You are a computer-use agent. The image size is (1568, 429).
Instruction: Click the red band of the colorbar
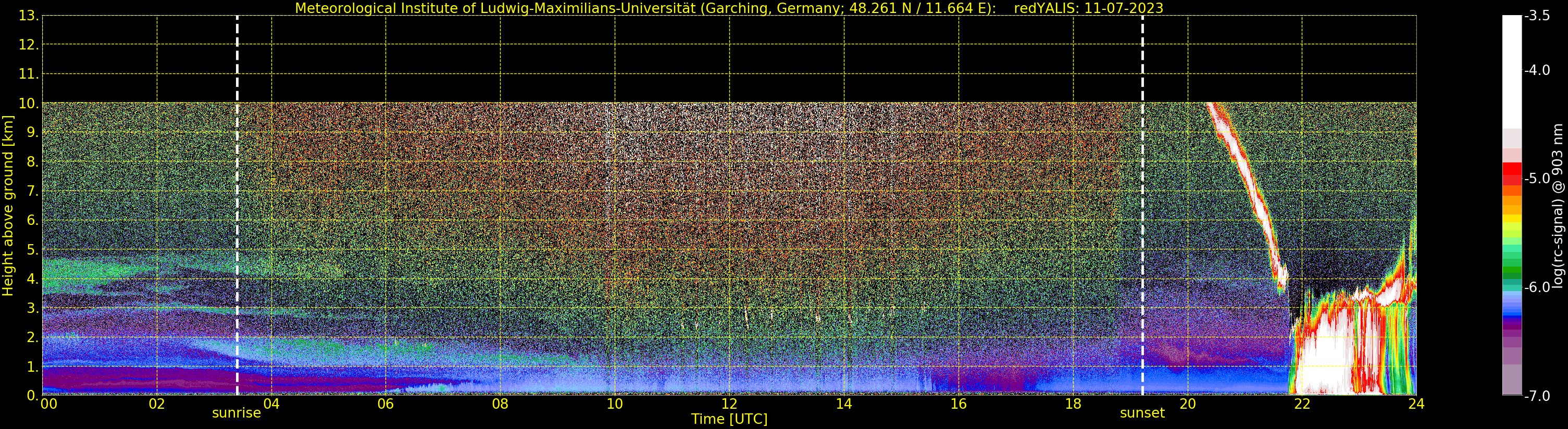1512,174
